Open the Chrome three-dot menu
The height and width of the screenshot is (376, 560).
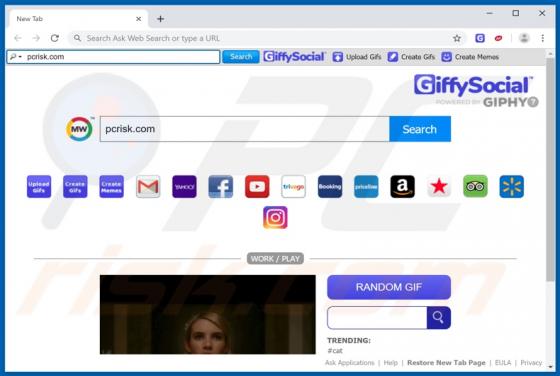tap(542, 38)
